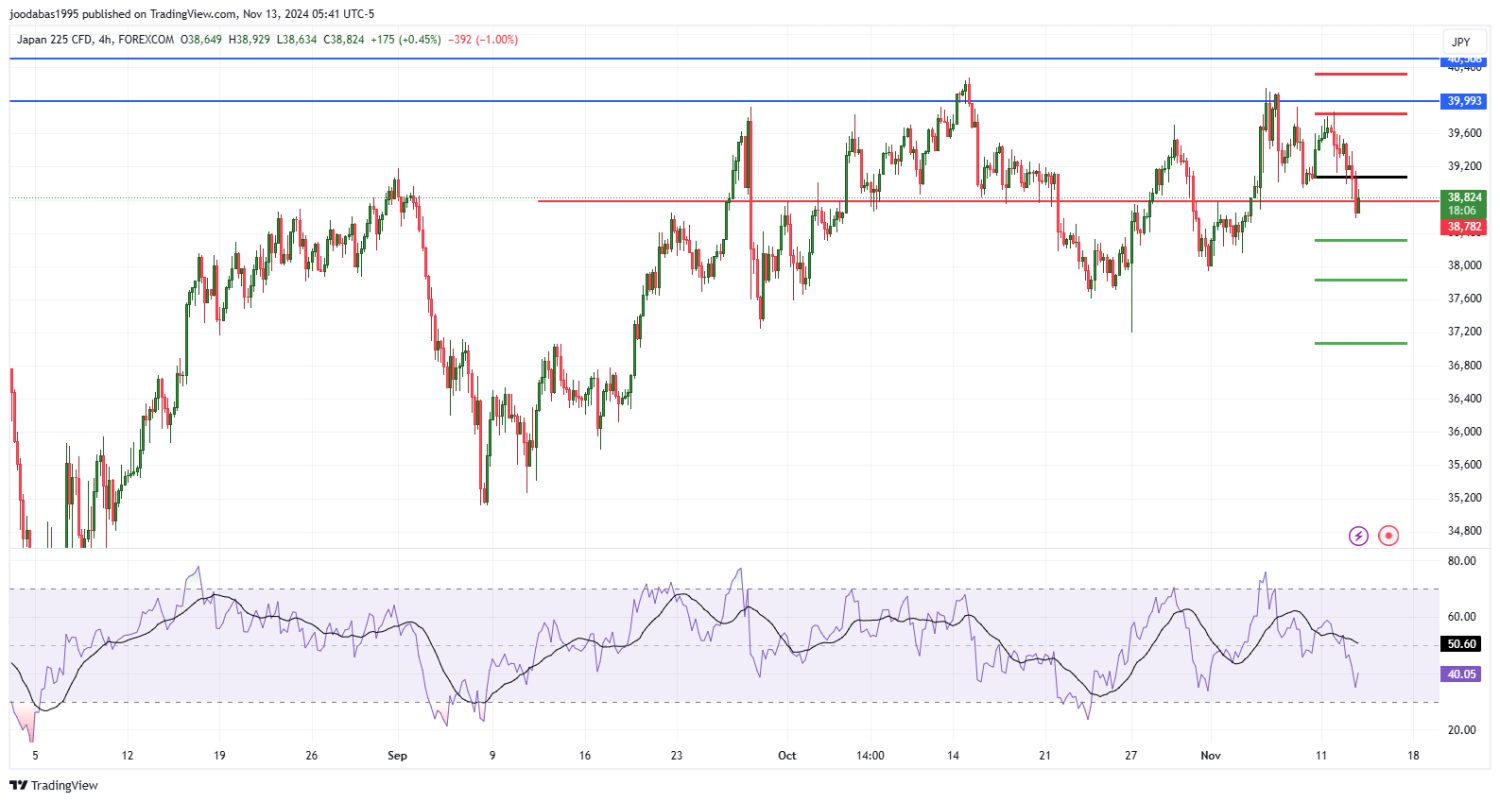Click the TradingView logo at bottom left

54,786
